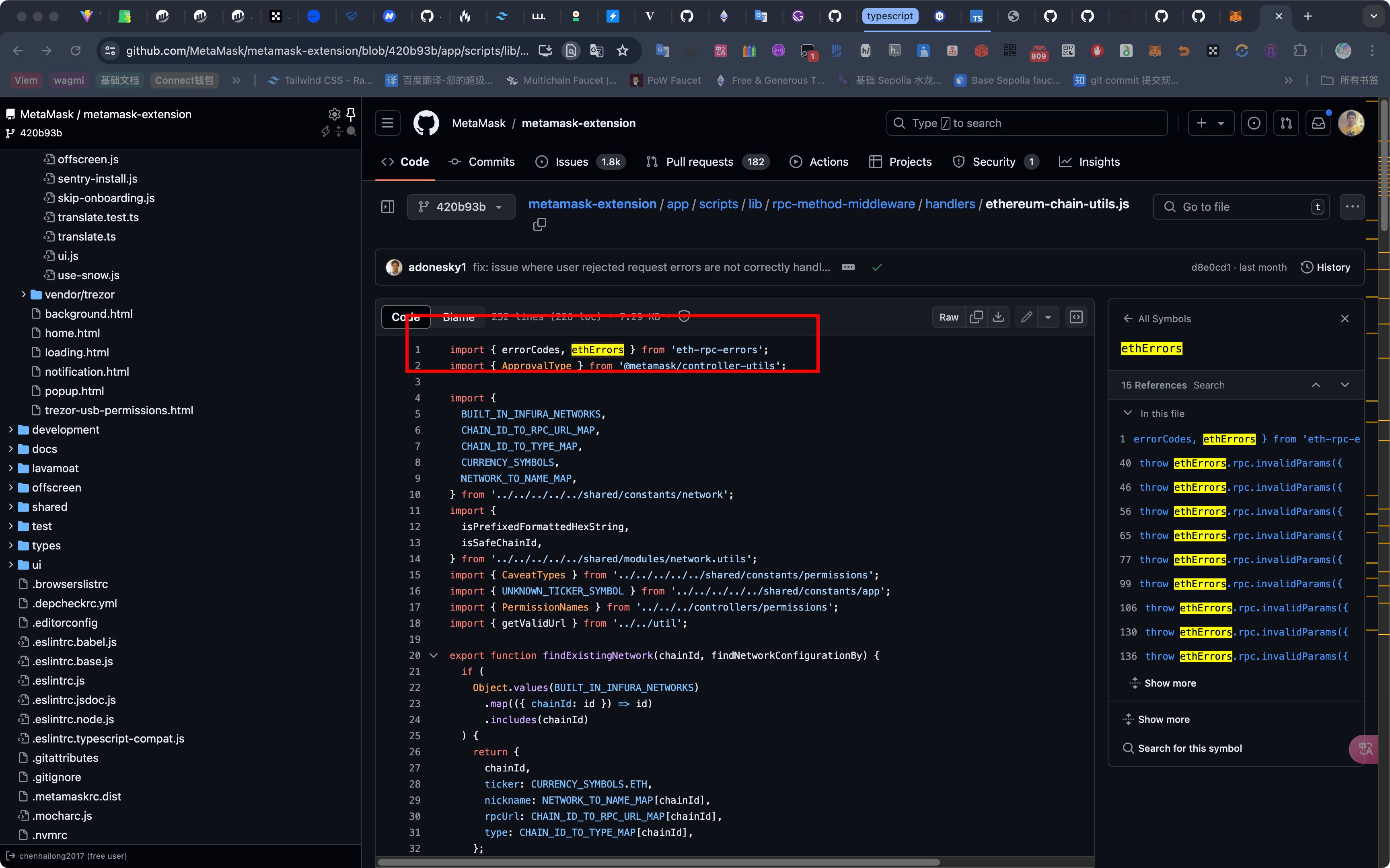Collapse the In this file section
Image resolution: width=1390 pixels, height=868 pixels.
[x=1128, y=413]
